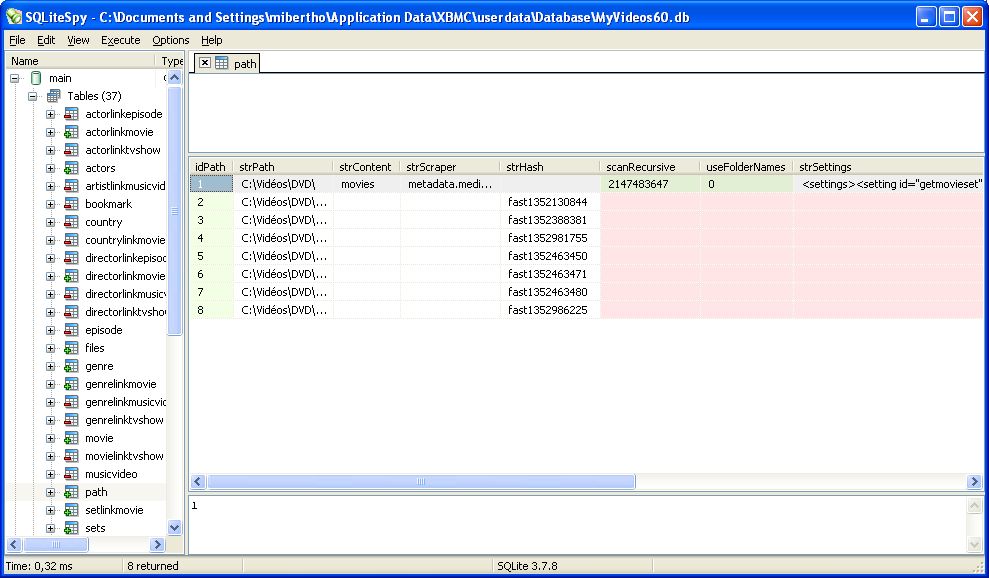Click the files table icon
Screen dimensions: 989x578
coord(71,348)
